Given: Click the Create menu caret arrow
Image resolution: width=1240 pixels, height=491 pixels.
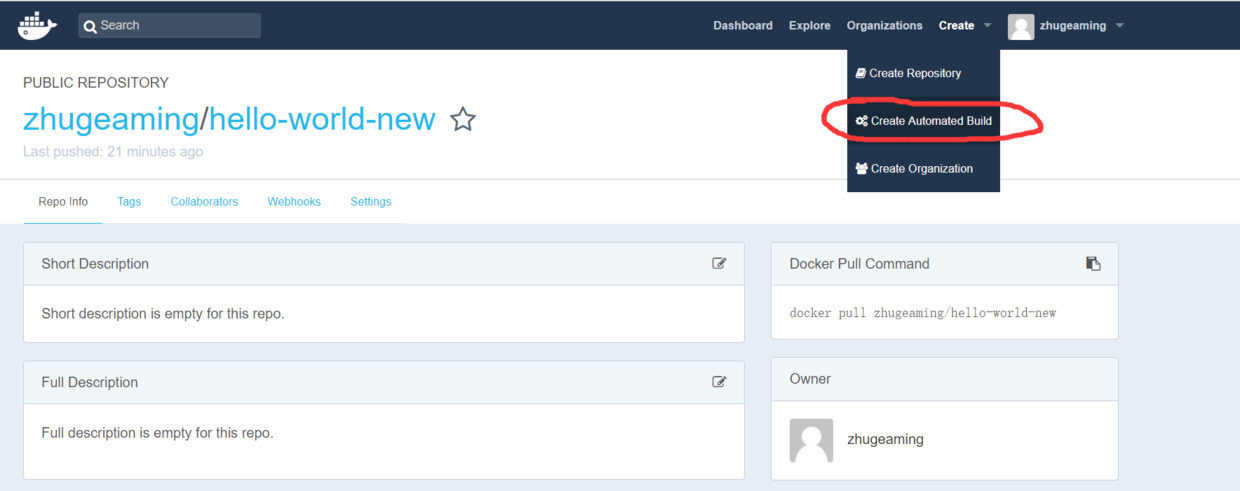Looking at the screenshot, I should (987, 26).
